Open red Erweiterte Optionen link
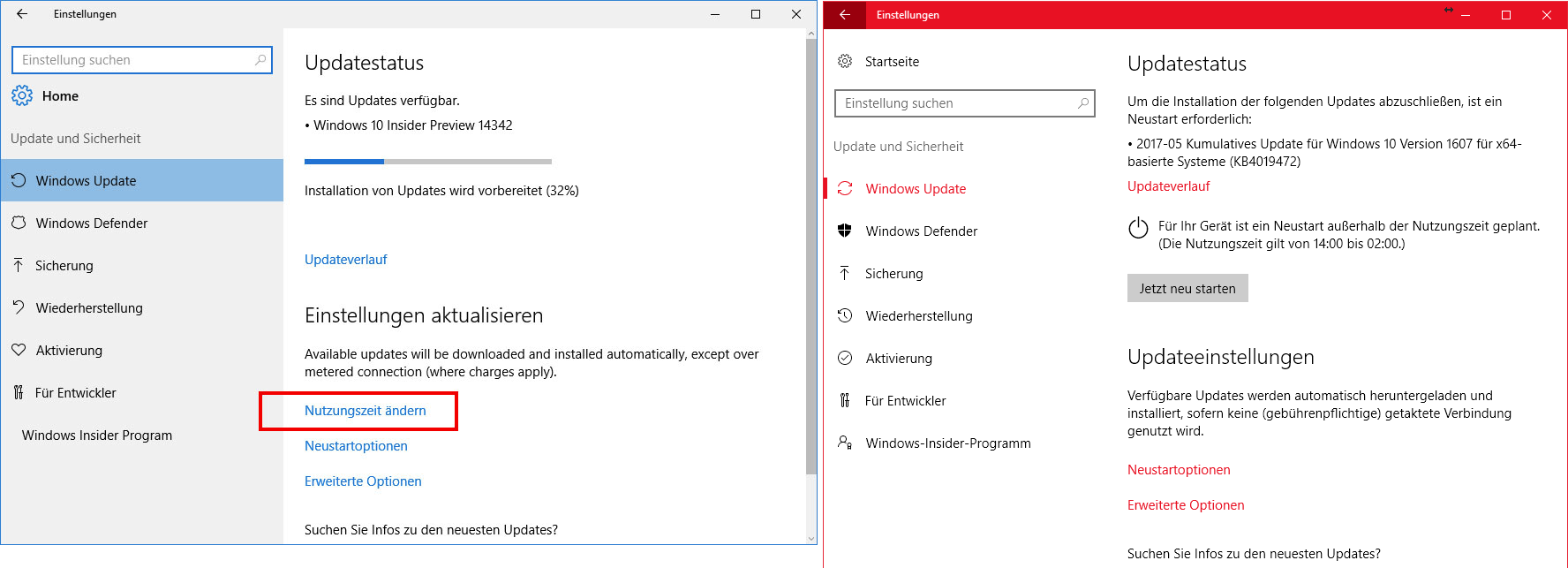The height and width of the screenshot is (568, 1568). 1186,504
